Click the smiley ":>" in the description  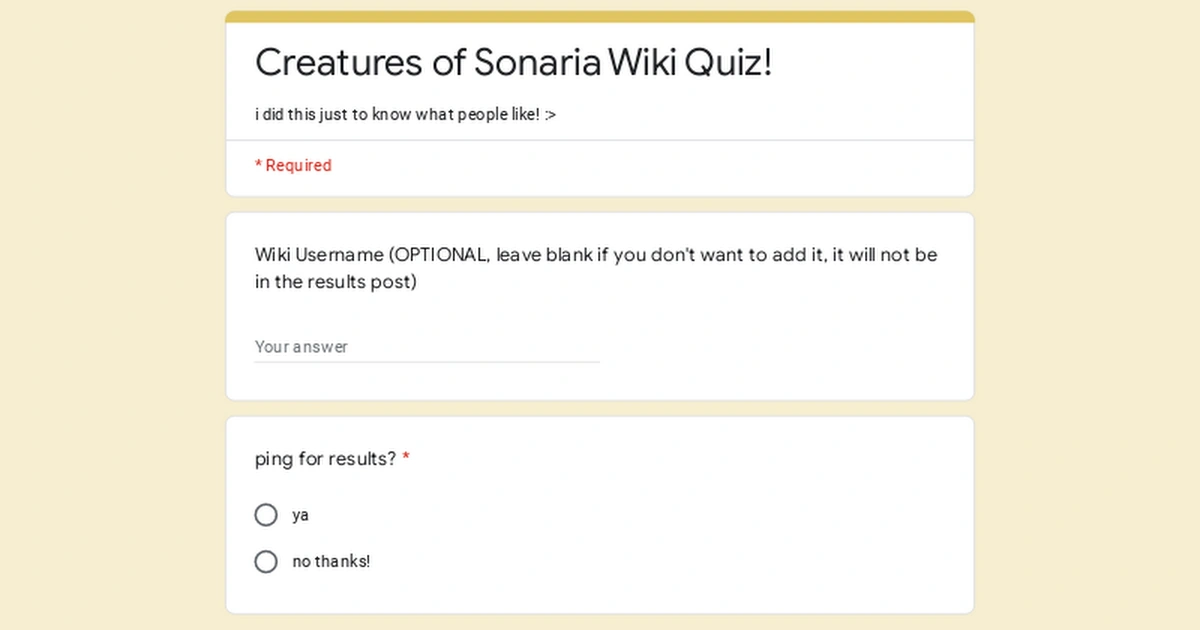coord(551,114)
